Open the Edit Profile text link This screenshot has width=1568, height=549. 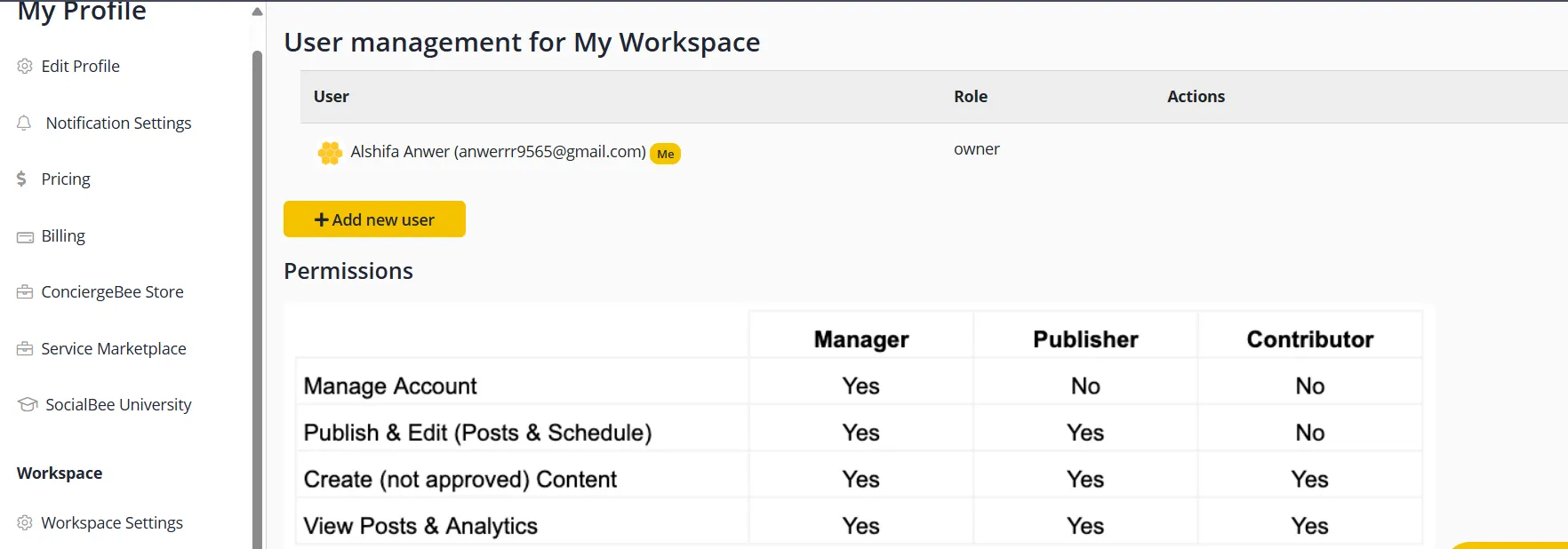click(x=80, y=67)
